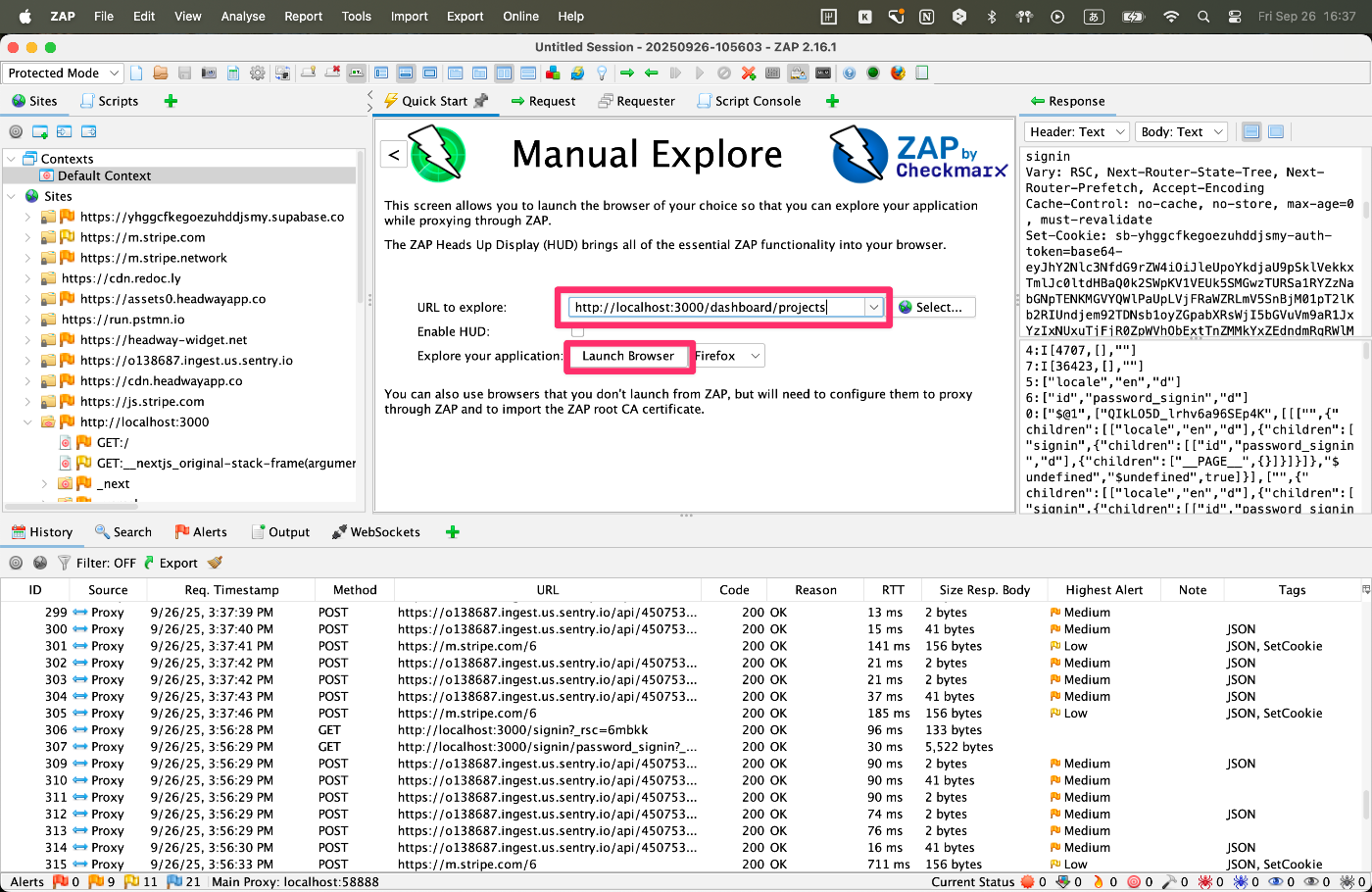This screenshot has width=1372, height=892.
Task: Click the Export icon in History toolbar
Action: [171, 563]
